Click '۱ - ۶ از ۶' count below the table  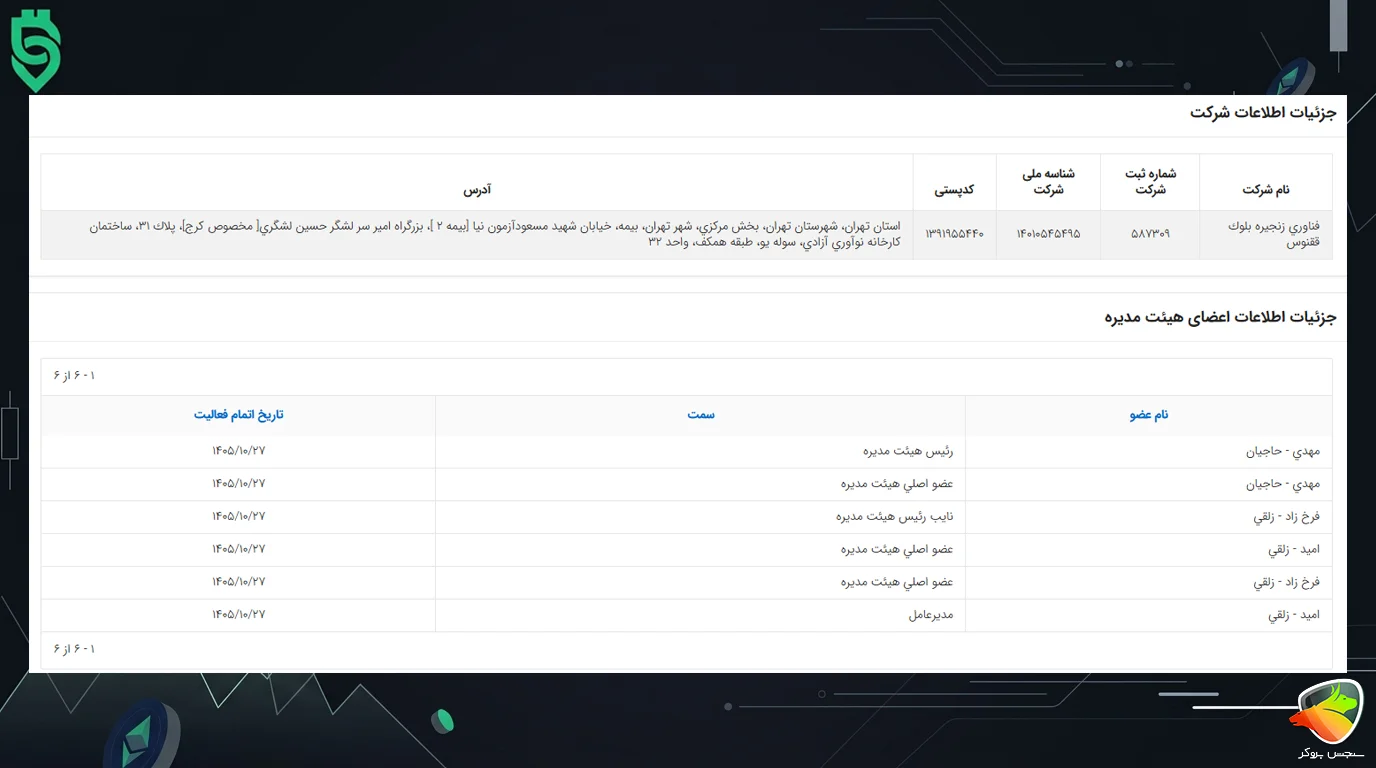pos(75,650)
